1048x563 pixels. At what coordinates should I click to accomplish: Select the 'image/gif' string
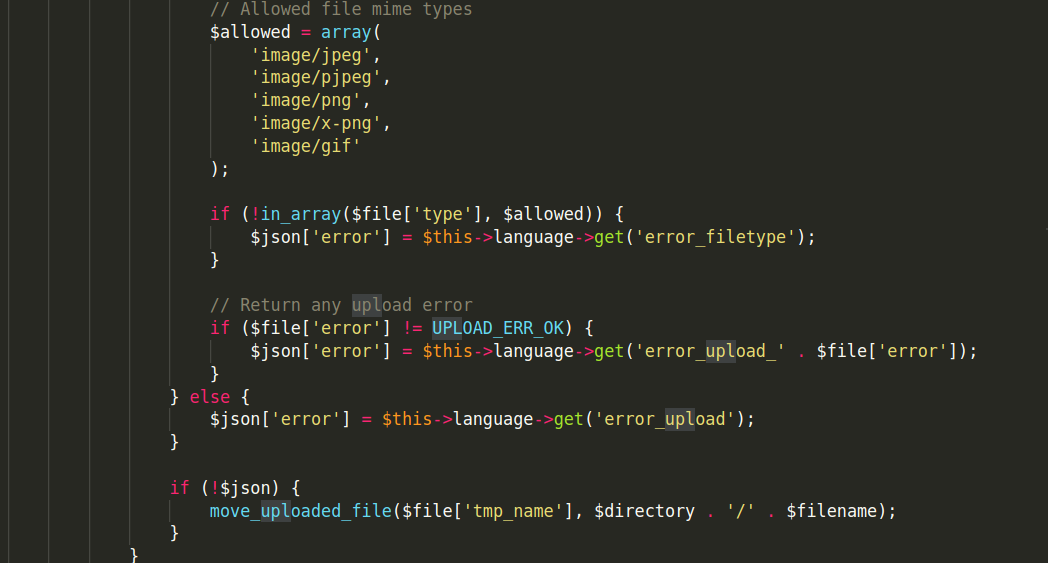tap(305, 146)
